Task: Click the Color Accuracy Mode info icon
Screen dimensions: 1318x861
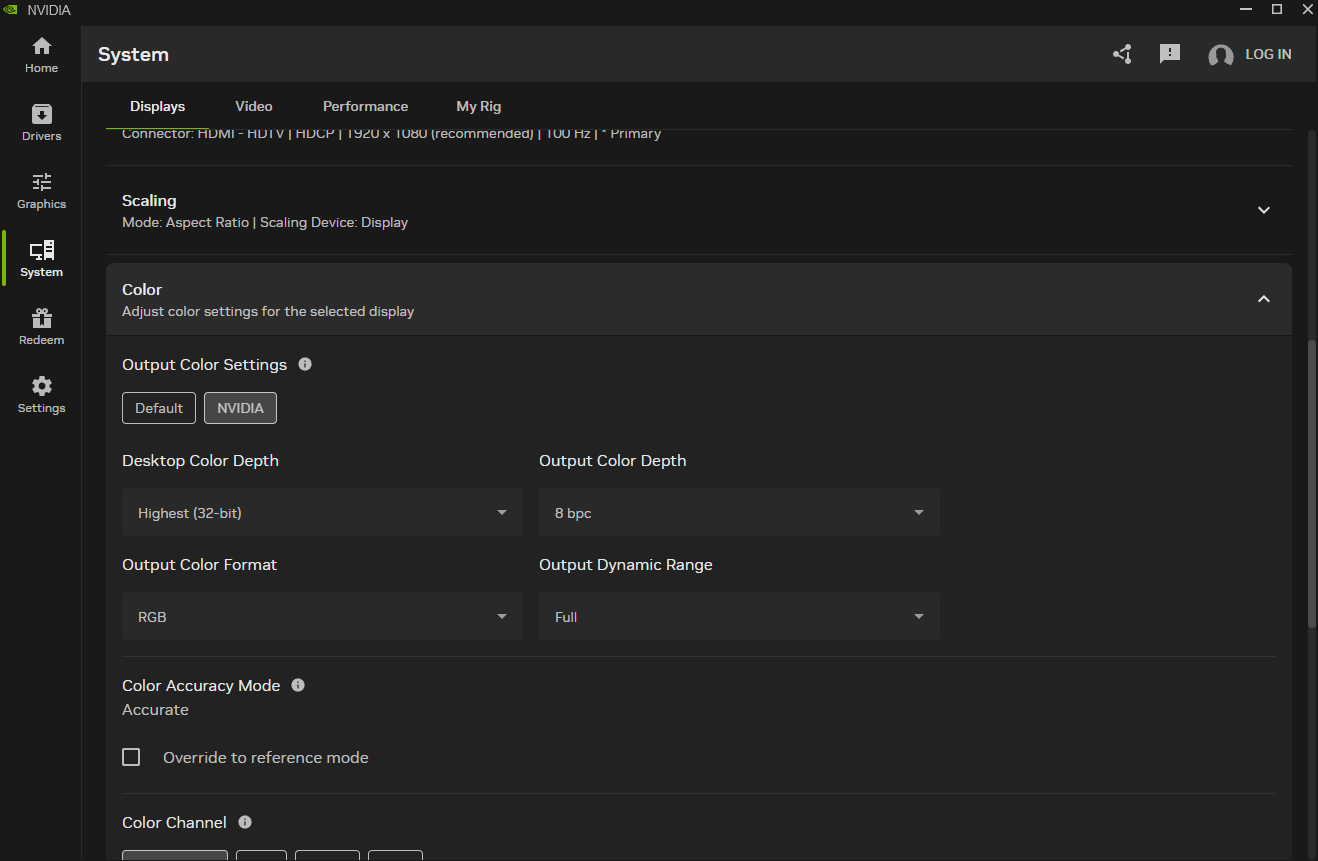Action: pos(298,686)
